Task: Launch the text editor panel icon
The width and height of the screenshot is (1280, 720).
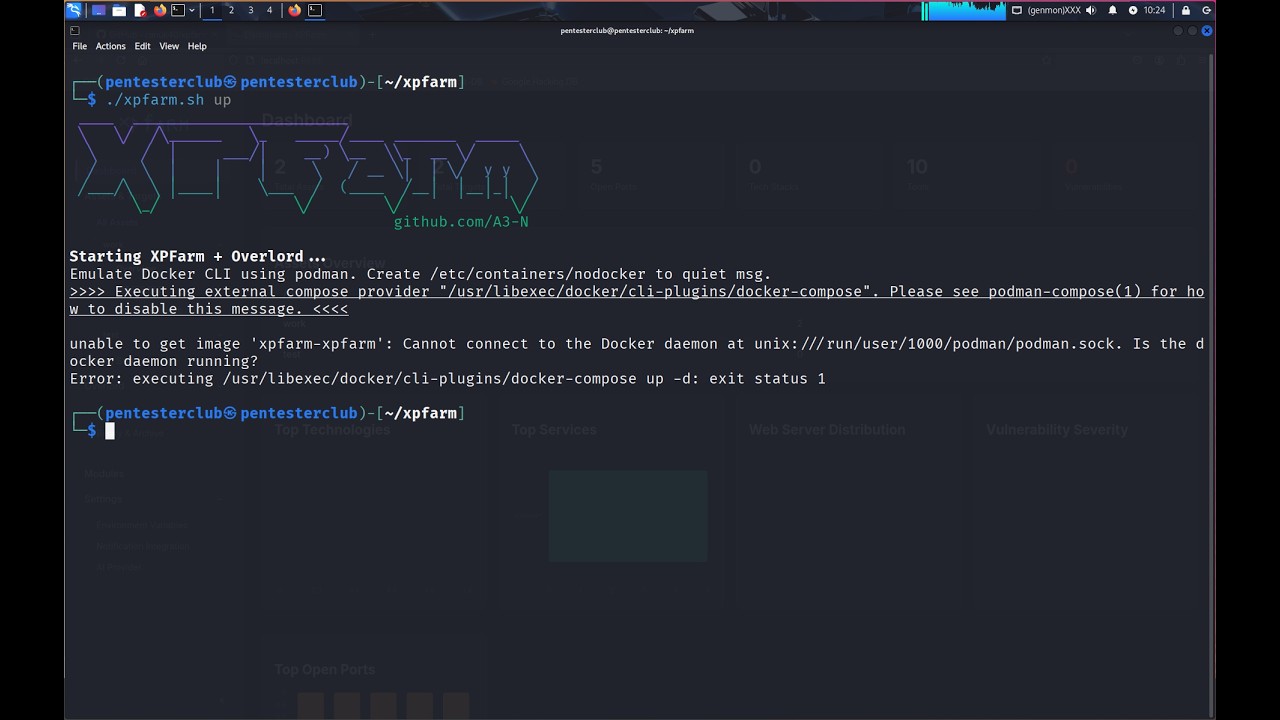Action: click(x=140, y=10)
